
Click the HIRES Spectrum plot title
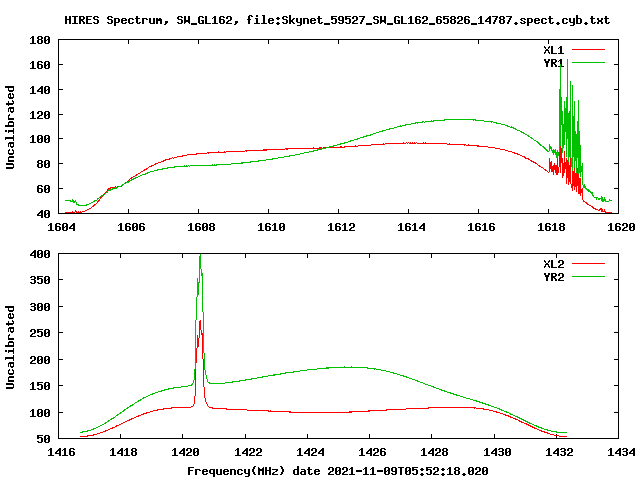[x=337, y=20]
